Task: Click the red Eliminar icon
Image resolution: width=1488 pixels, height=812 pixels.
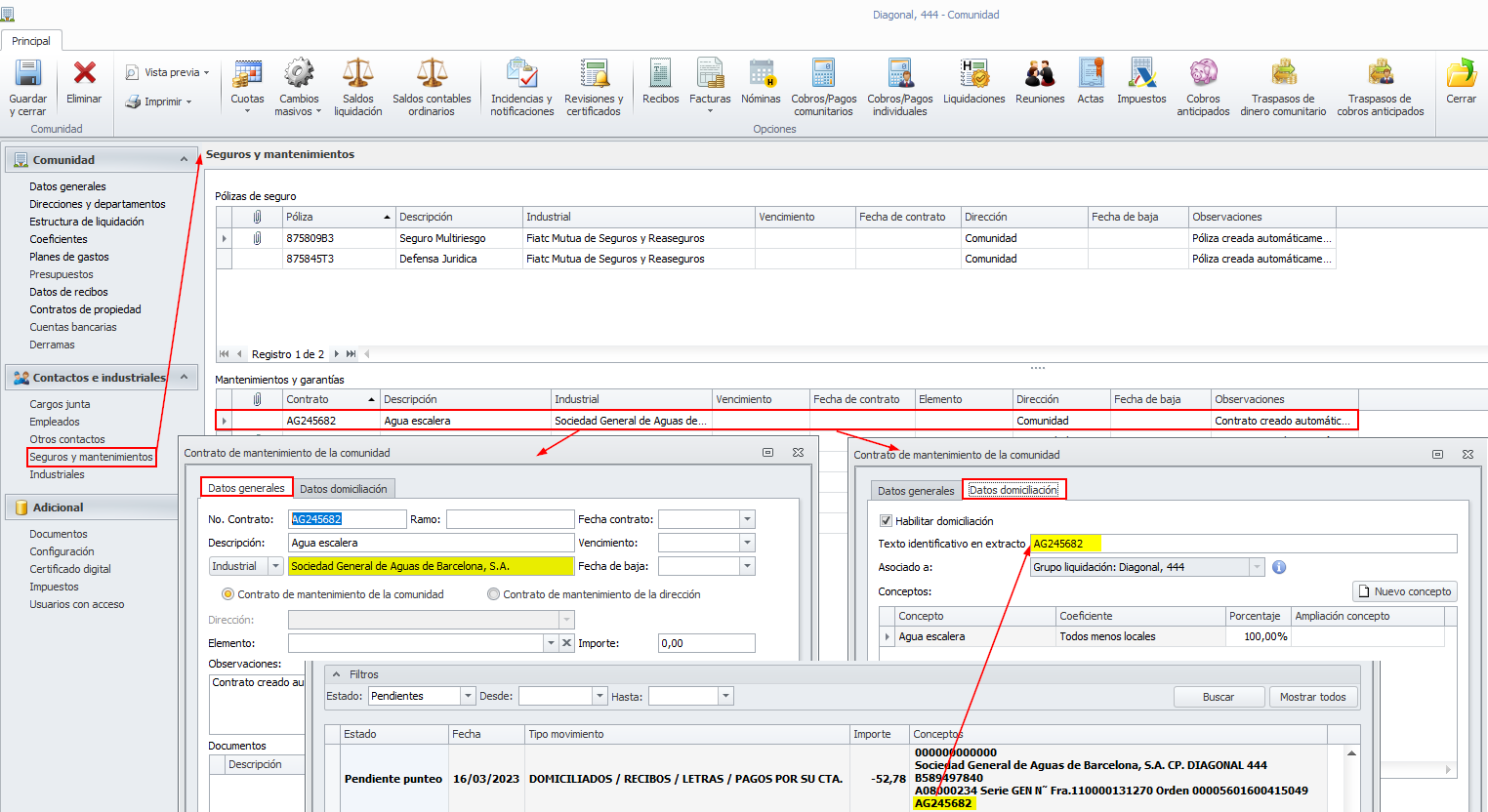Action: [x=84, y=74]
